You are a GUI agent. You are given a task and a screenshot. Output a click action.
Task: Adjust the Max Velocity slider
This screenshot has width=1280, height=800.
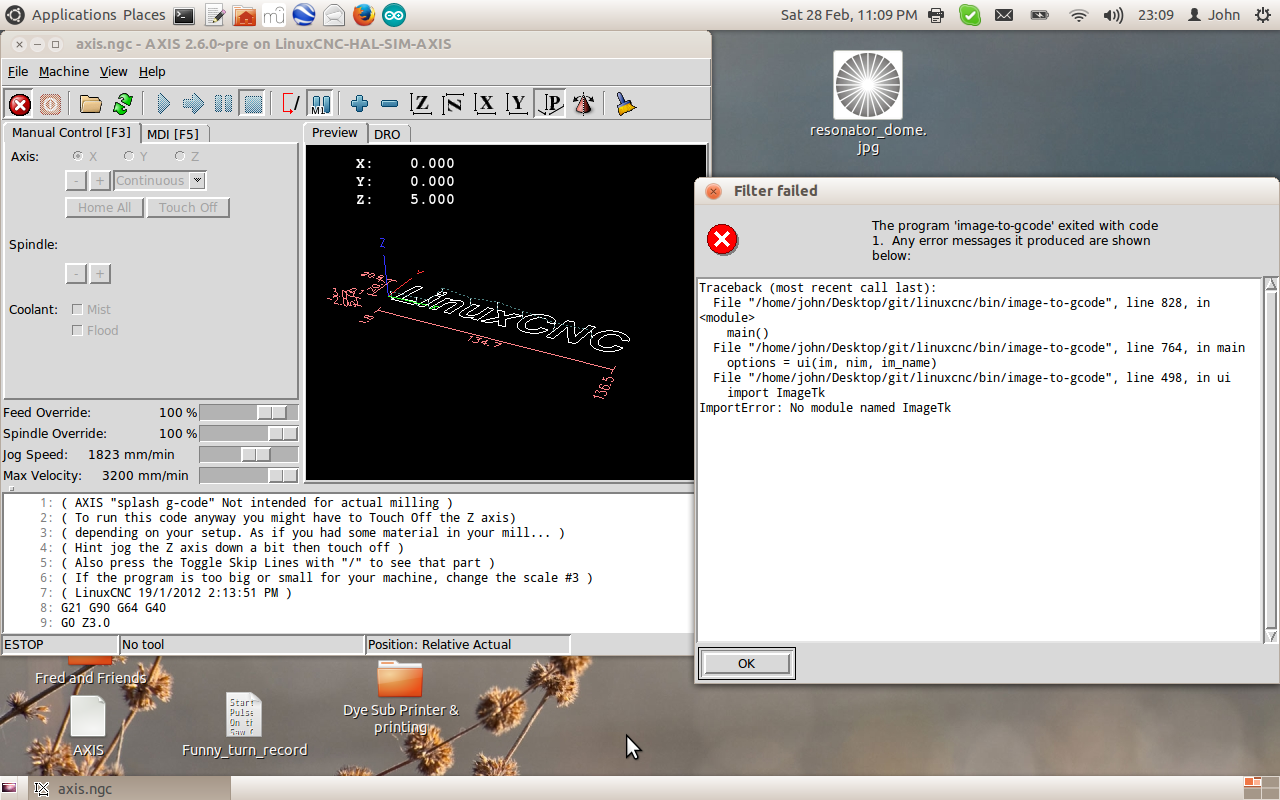pyautogui.click(x=249, y=476)
